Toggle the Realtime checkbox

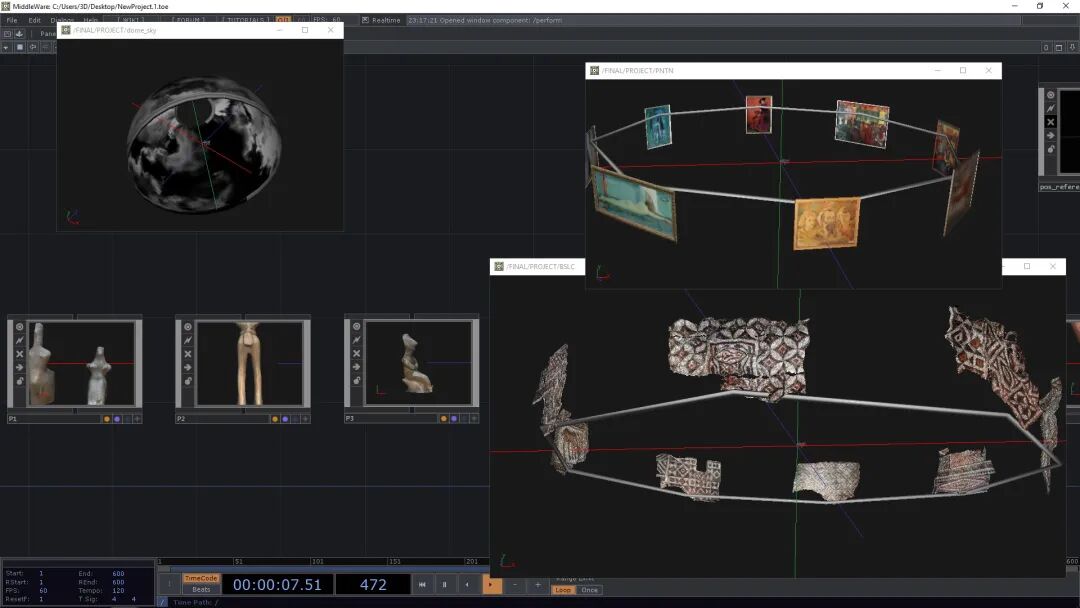coord(365,20)
